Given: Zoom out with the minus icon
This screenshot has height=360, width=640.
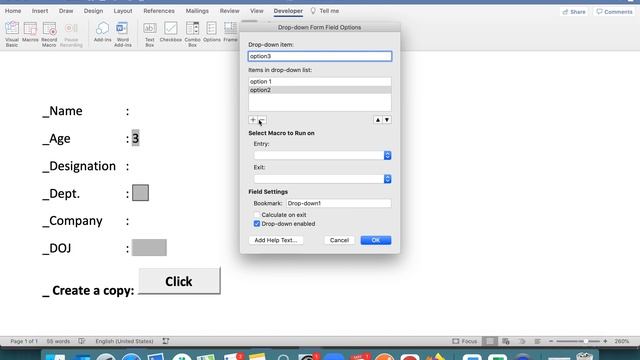Looking at the screenshot, I should tap(551, 341).
